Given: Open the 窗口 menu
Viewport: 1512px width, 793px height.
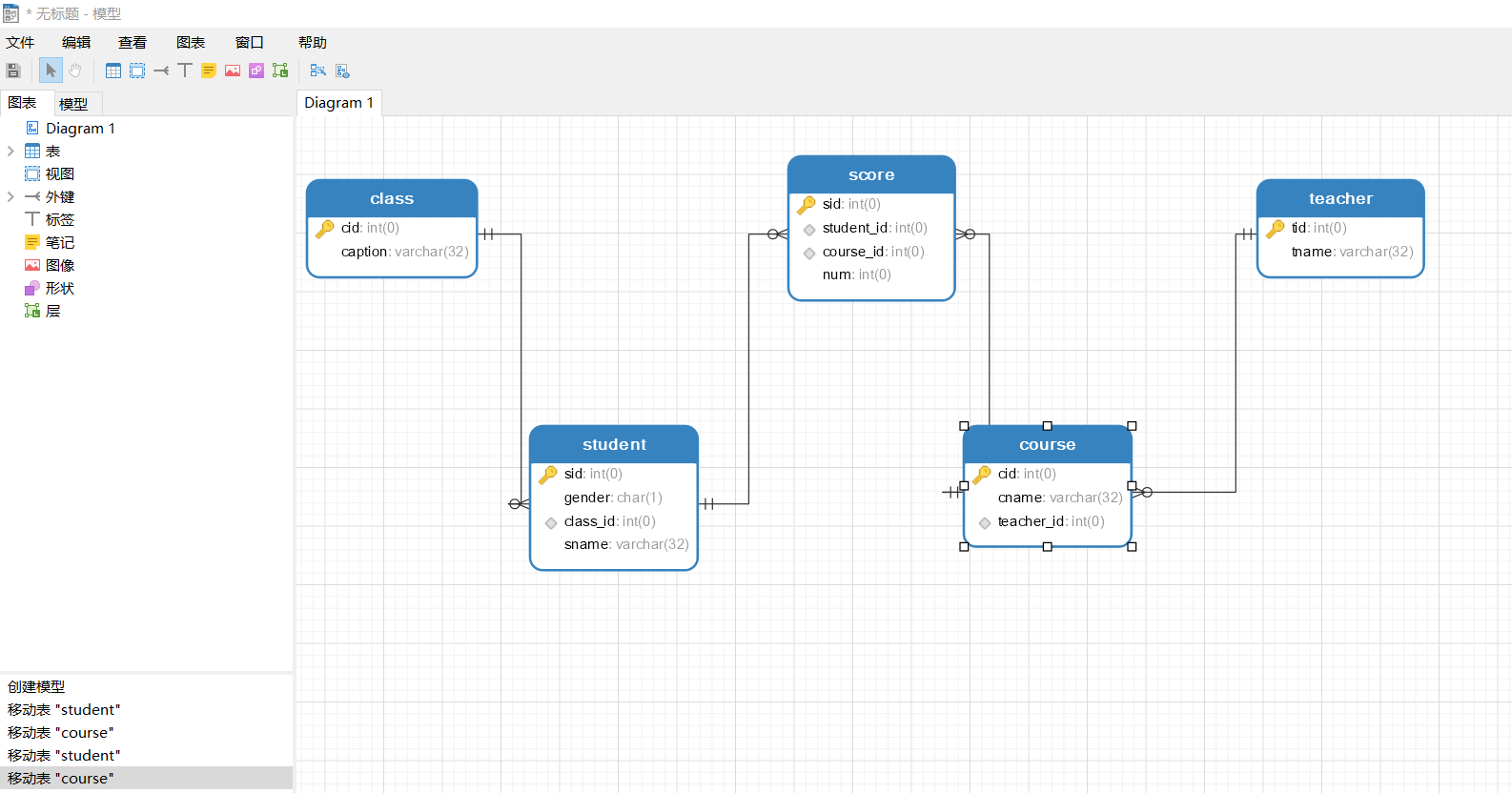Looking at the screenshot, I should coord(250,43).
